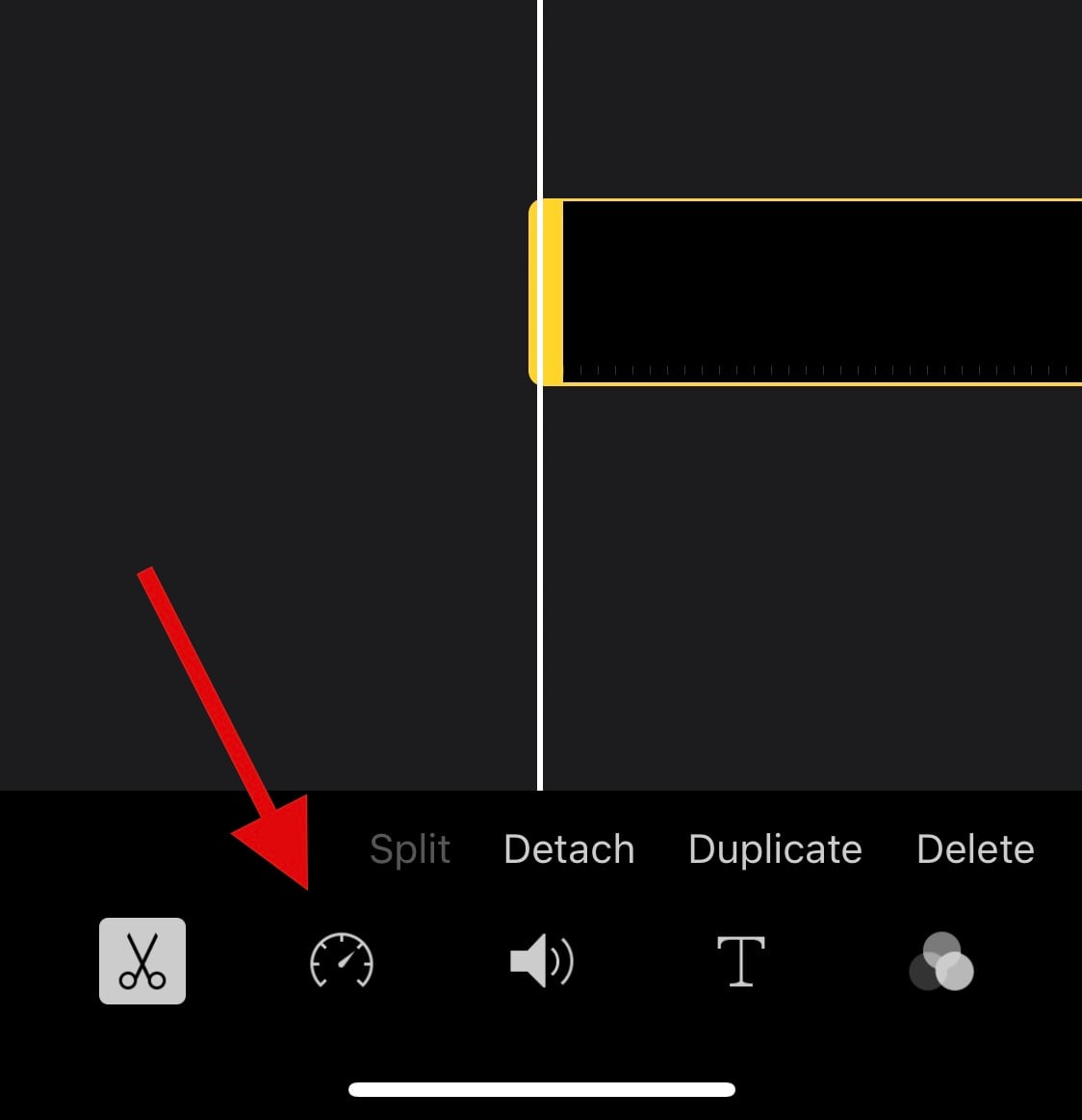Open the speedometer Speed control
The image size is (1082, 1120).
tap(342, 961)
